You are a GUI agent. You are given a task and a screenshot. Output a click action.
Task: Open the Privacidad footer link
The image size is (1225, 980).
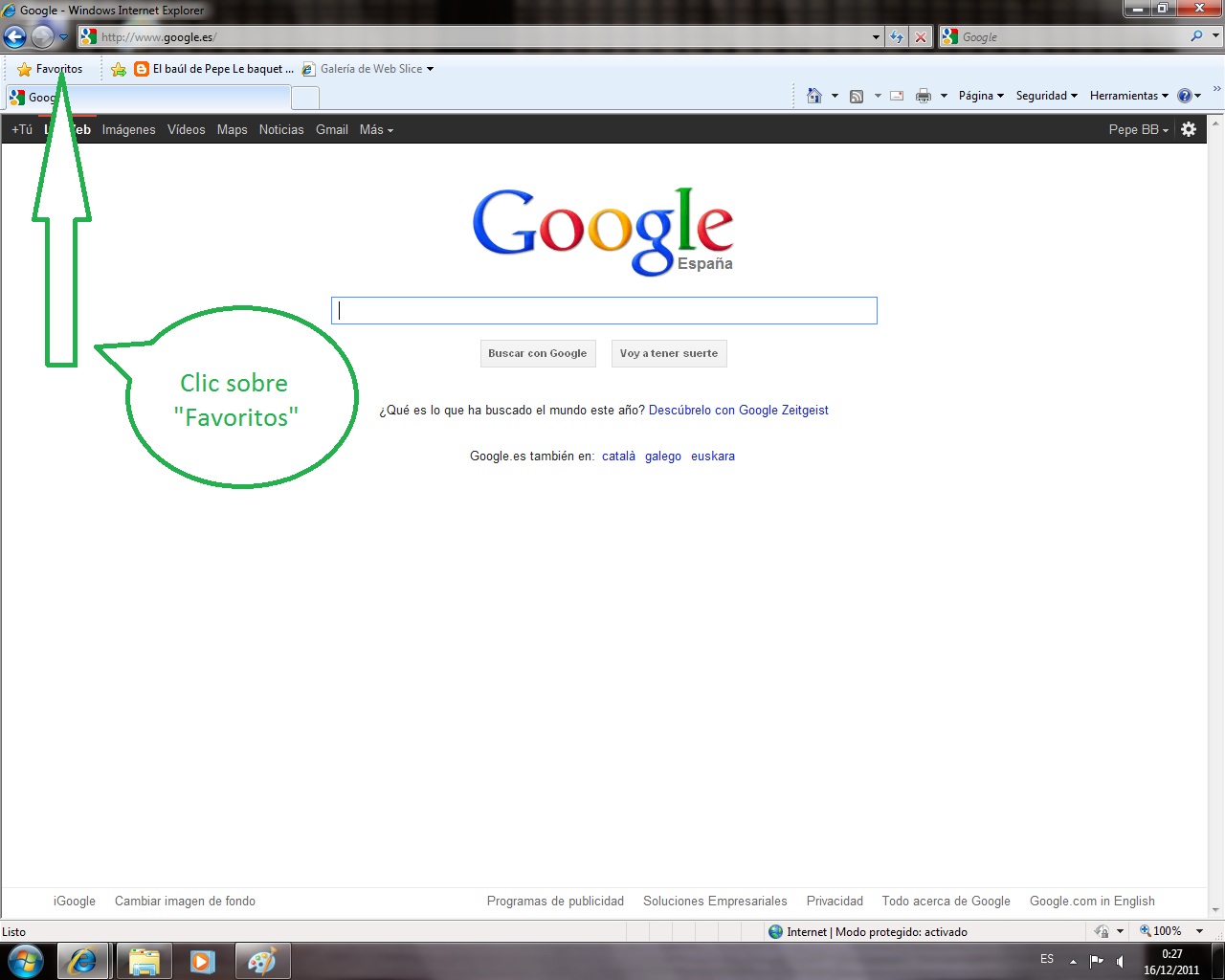[835, 902]
